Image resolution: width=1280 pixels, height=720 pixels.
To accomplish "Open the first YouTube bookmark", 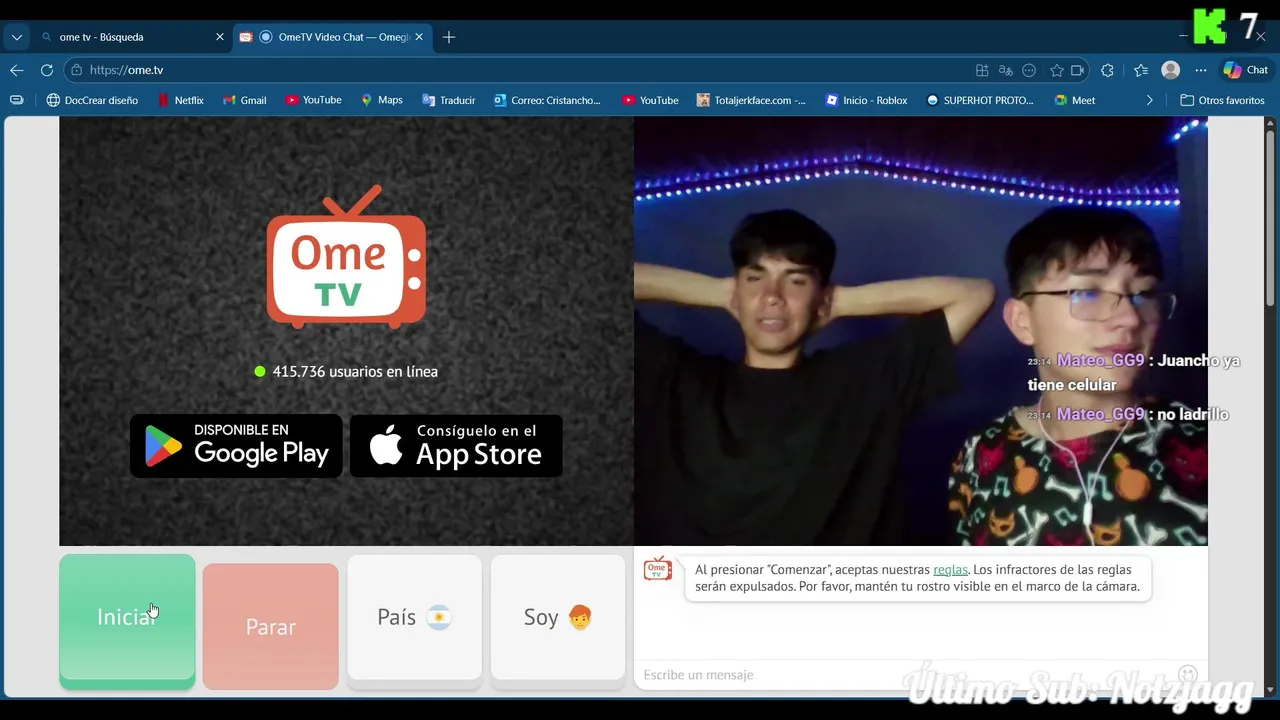I will pos(313,100).
